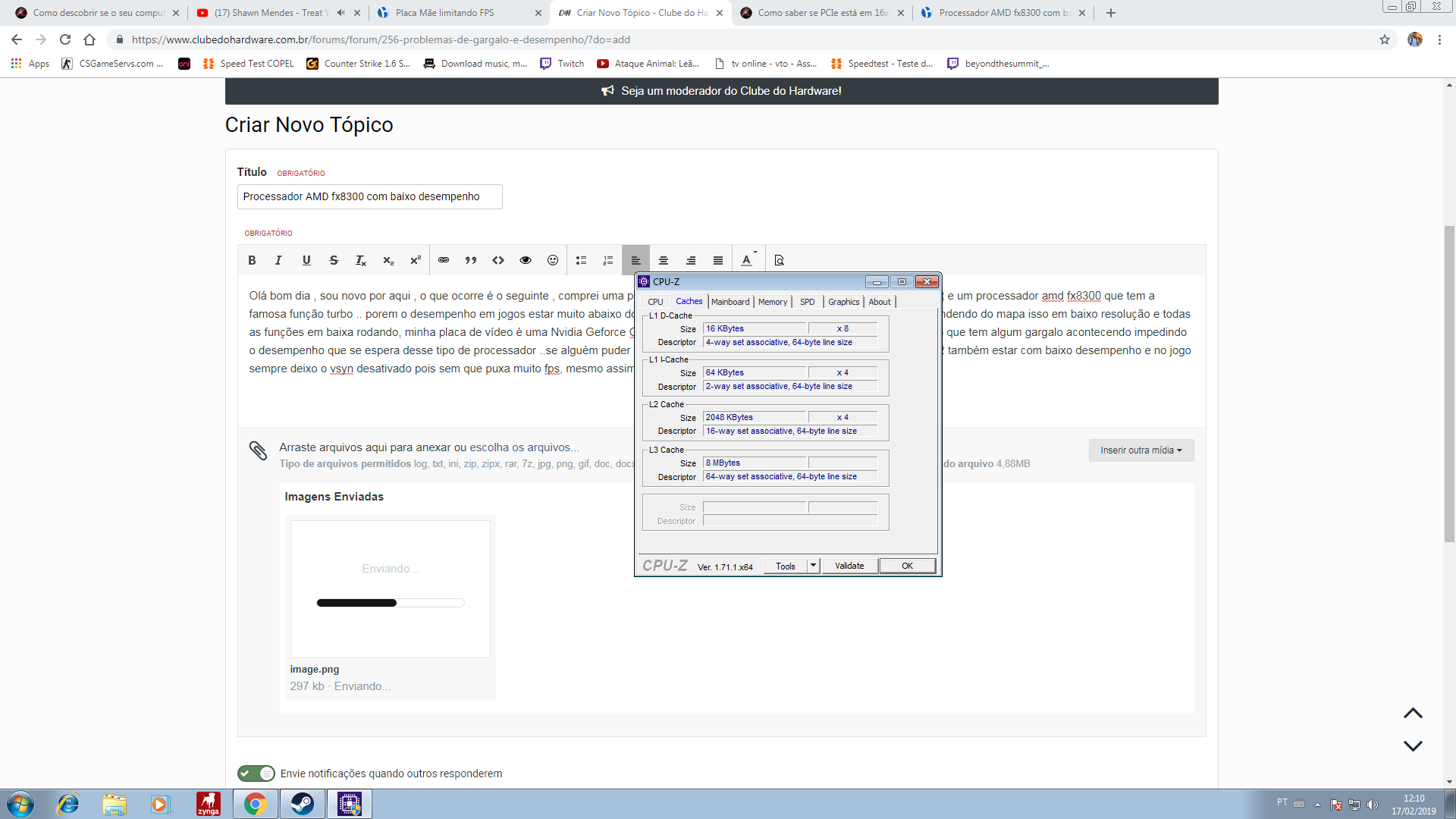Align text right
This screenshot has height=819, width=1456.
[x=691, y=260]
